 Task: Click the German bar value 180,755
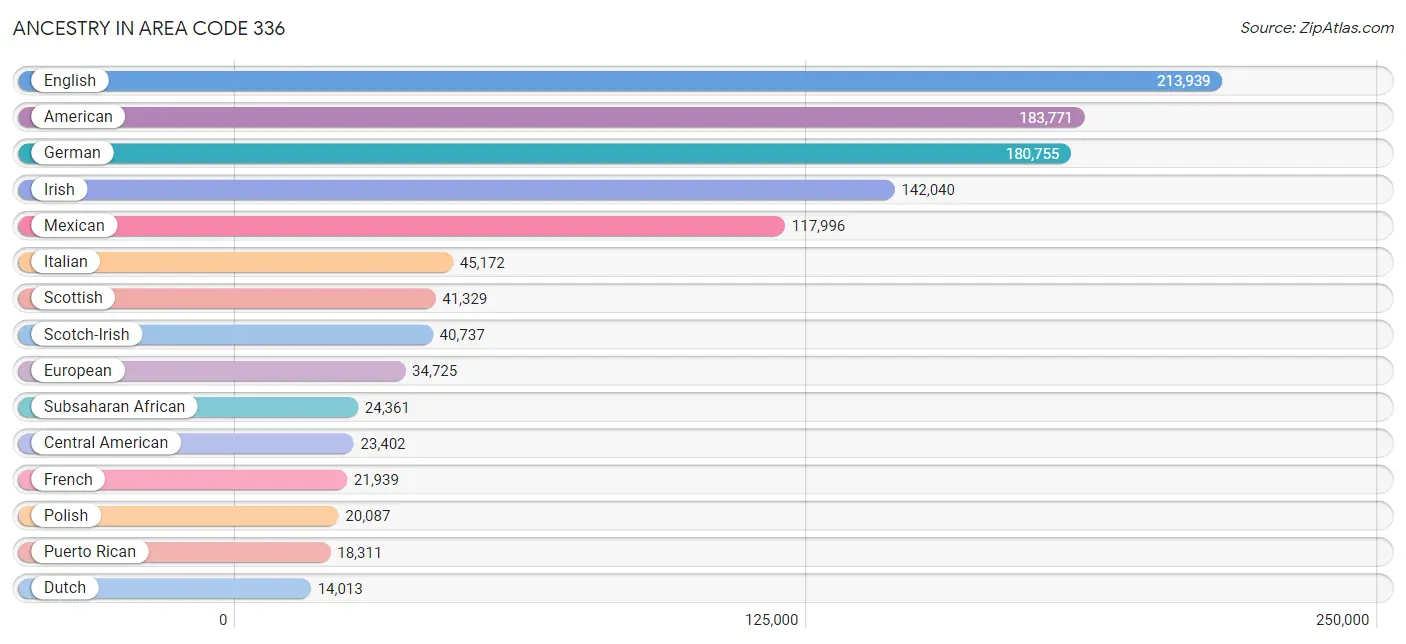click(1033, 153)
